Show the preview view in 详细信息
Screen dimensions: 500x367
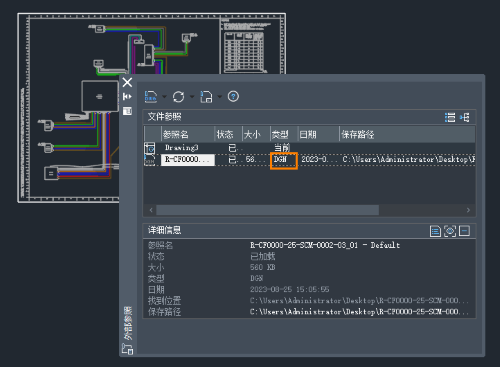[450, 231]
